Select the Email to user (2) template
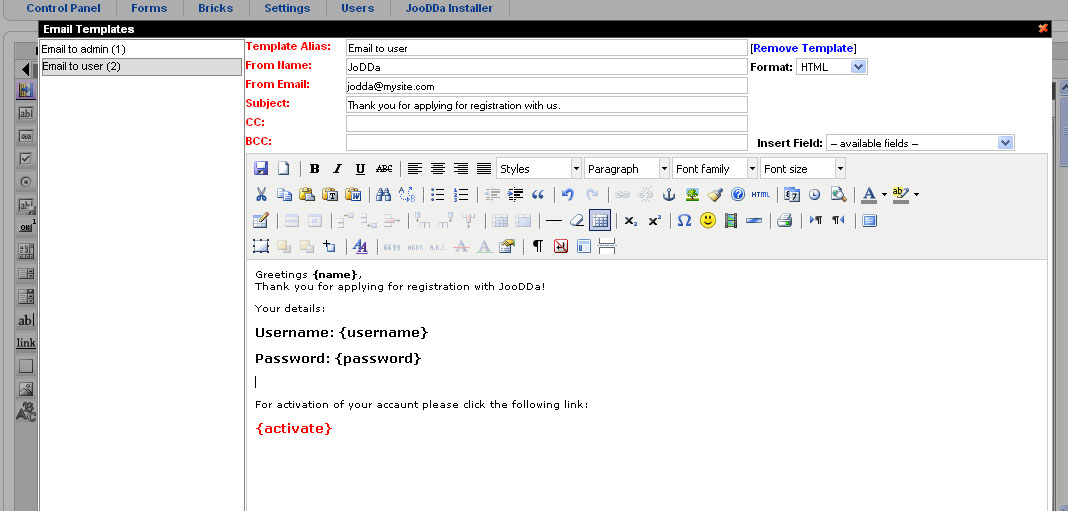This screenshot has height=511, width=1068. tap(141, 66)
